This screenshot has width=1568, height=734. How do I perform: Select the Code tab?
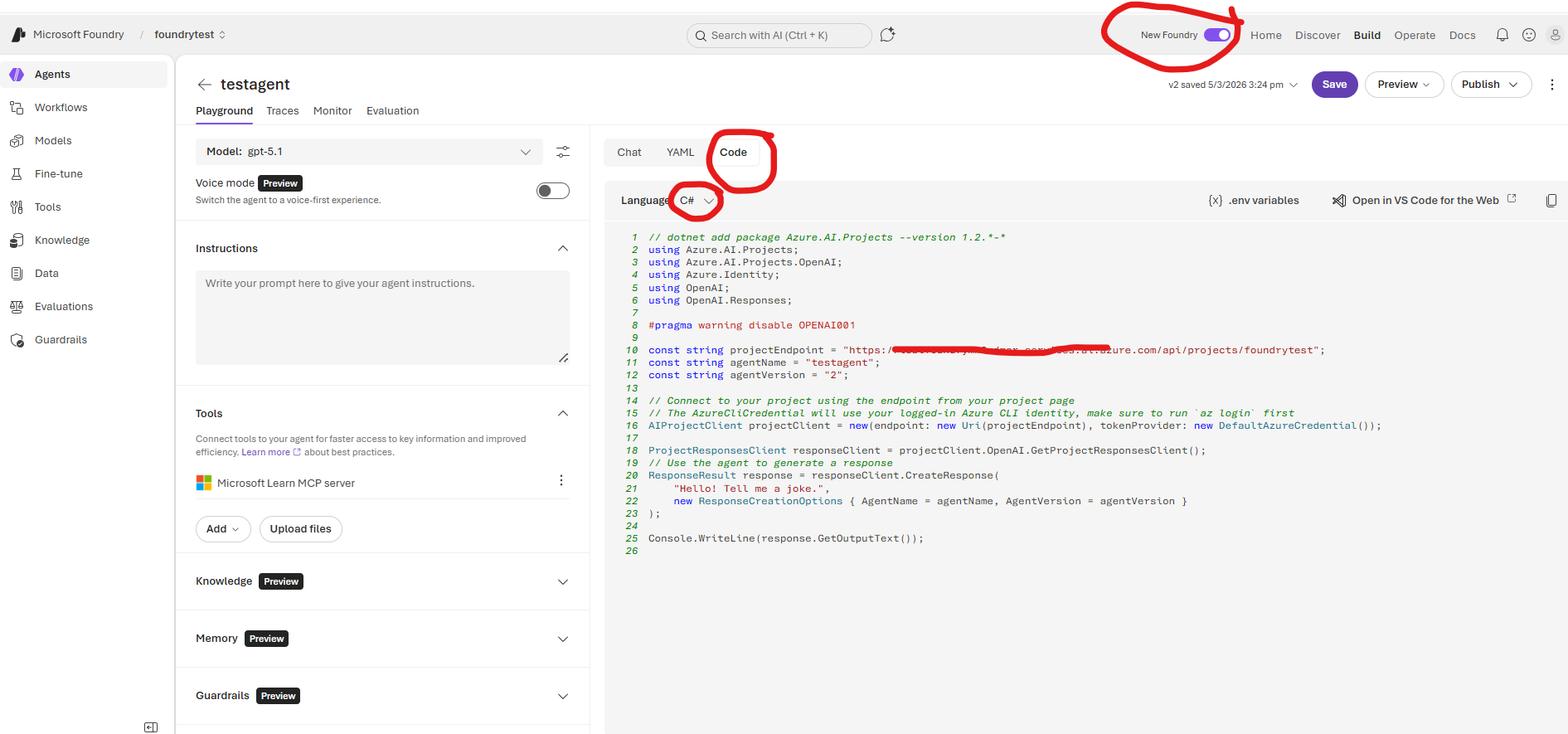pos(733,153)
